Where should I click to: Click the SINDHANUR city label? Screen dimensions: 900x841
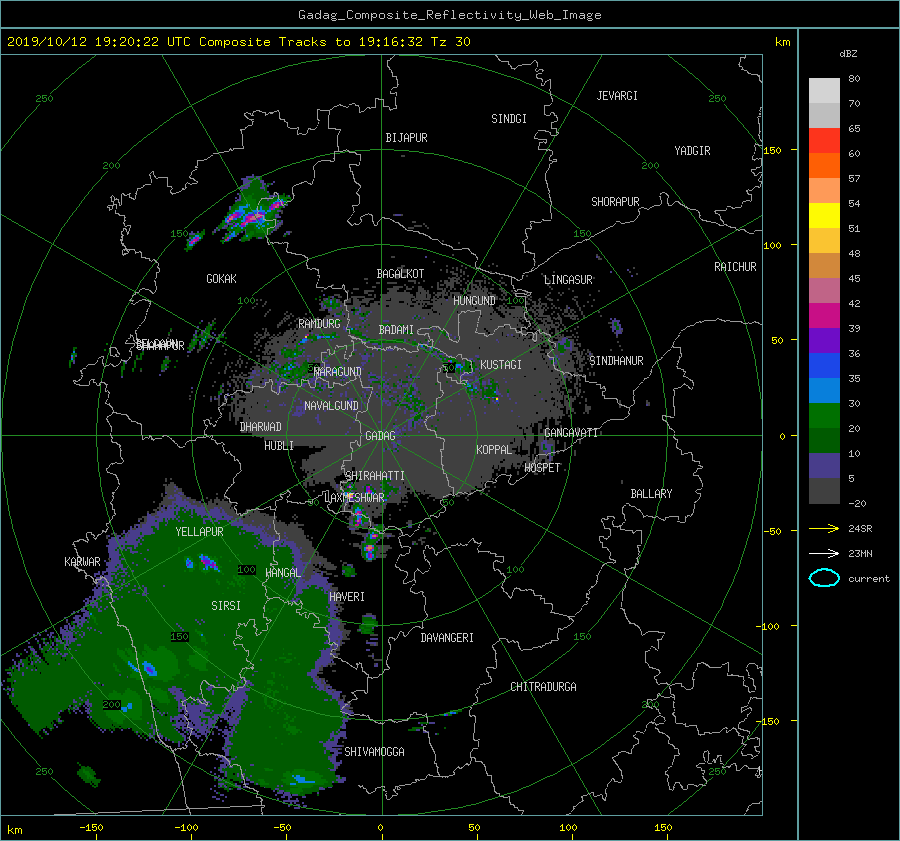(616, 361)
